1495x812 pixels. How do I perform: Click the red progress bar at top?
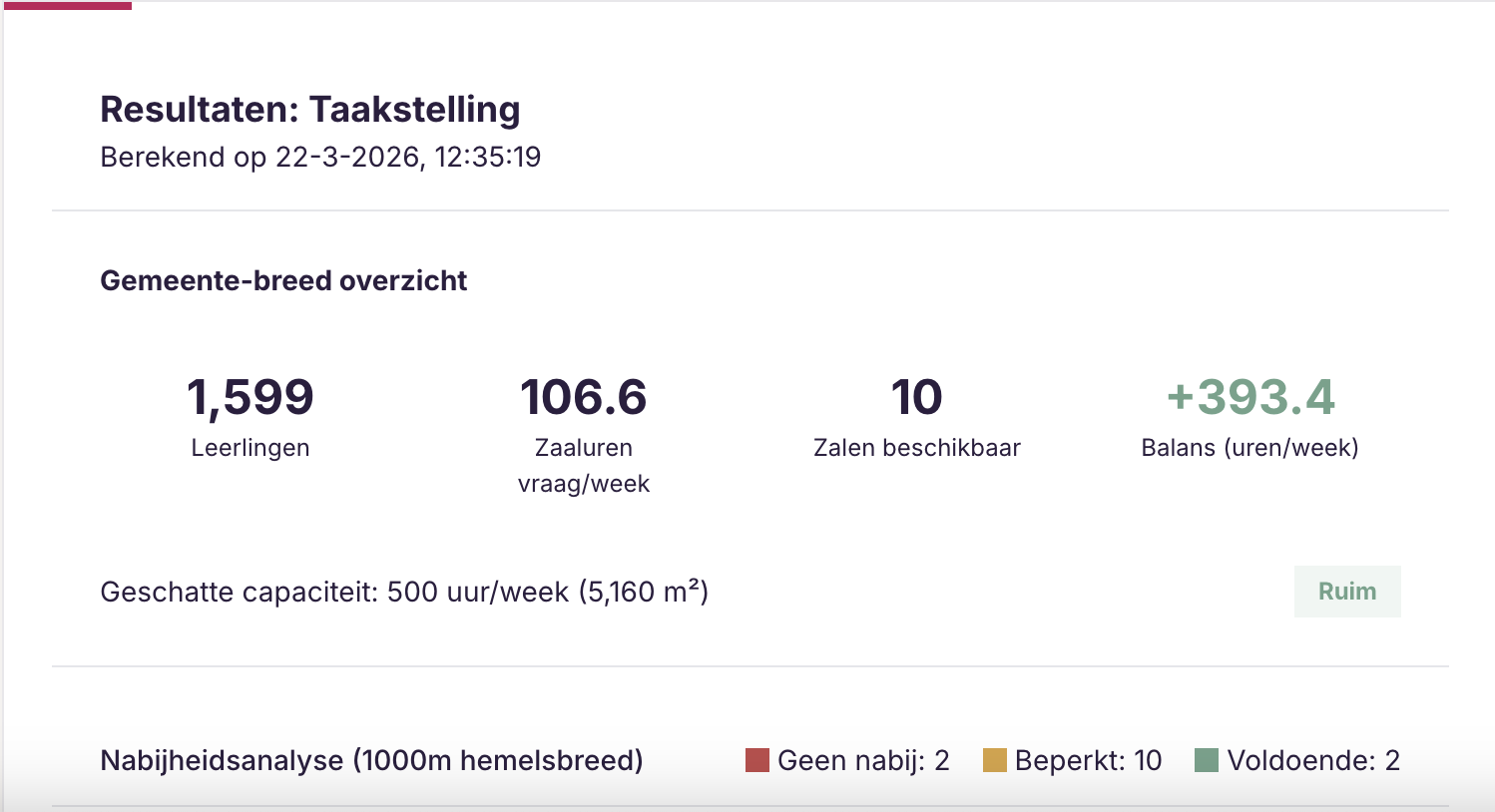point(67,7)
